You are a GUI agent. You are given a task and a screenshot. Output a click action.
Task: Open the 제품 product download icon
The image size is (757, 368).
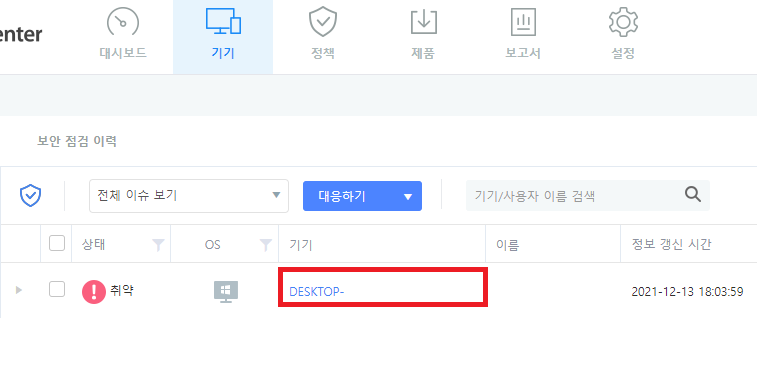click(423, 22)
